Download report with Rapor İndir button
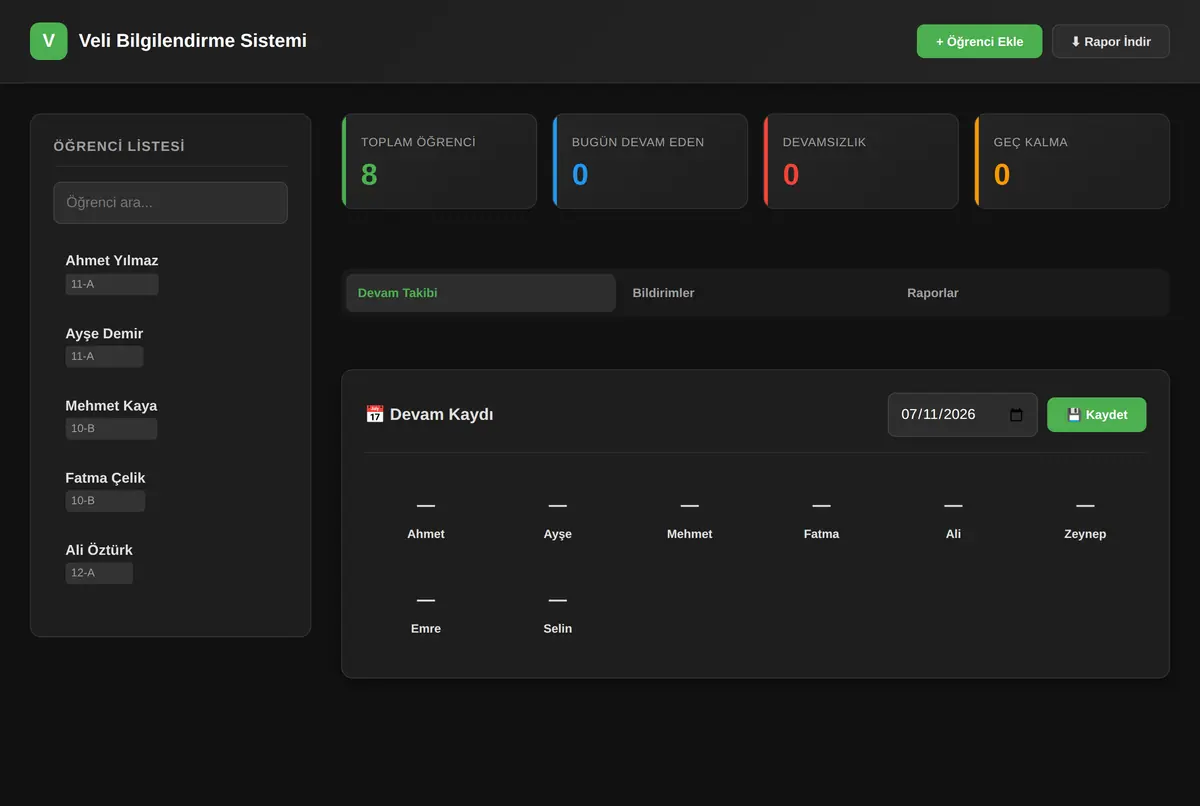 1110,41
